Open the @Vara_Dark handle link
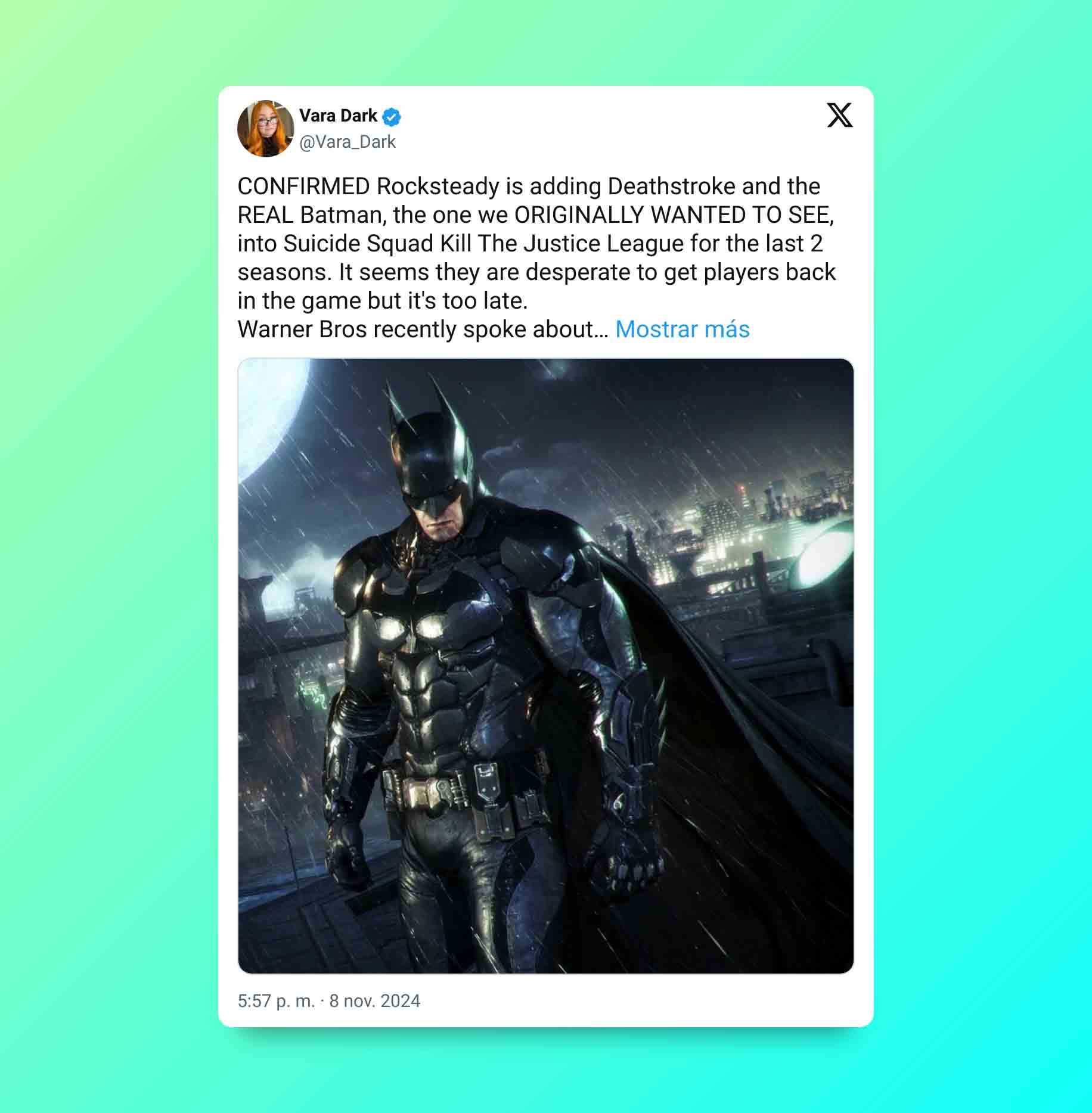1092x1113 pixels. click(348, 142)
